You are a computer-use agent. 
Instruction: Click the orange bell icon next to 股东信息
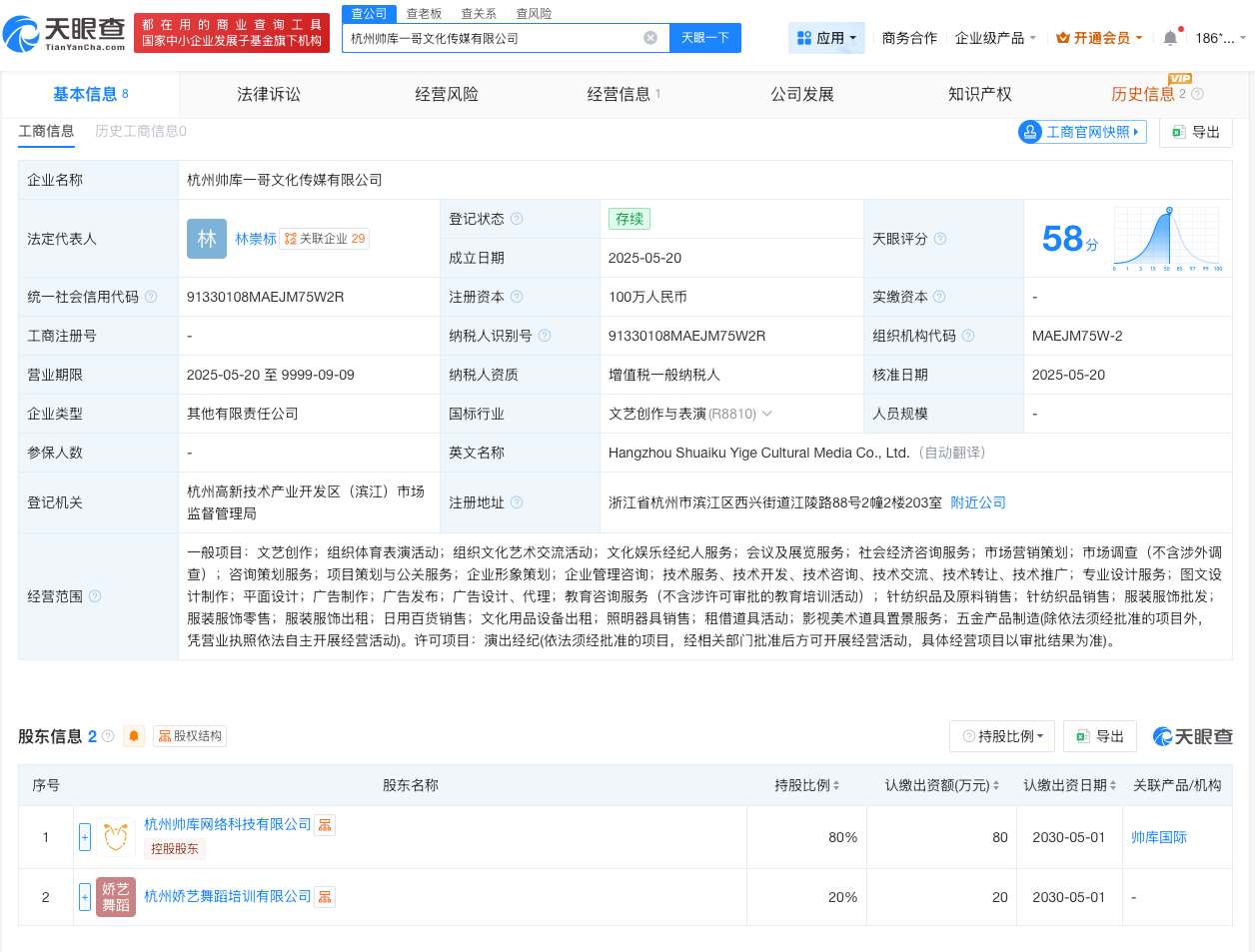coord(133,736)
